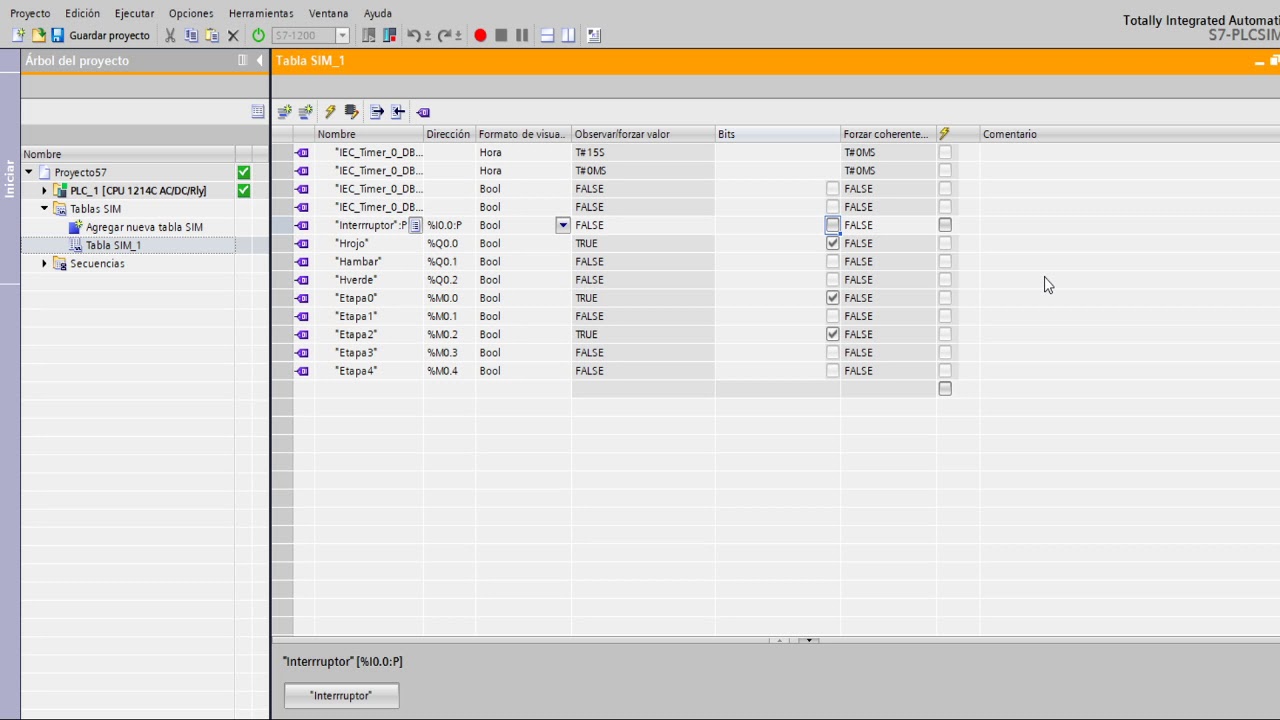Open the Ejecutar menu
The image size is (1280, 720).
point(134,13)
